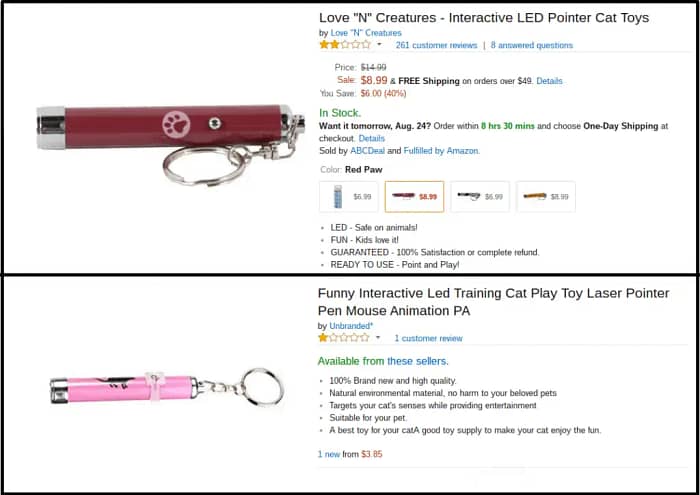The height and width of the screenshot is (495, 700).
Task: Expand rating dropdown arrow beside the one-star rating
Action: click(378, 338)
